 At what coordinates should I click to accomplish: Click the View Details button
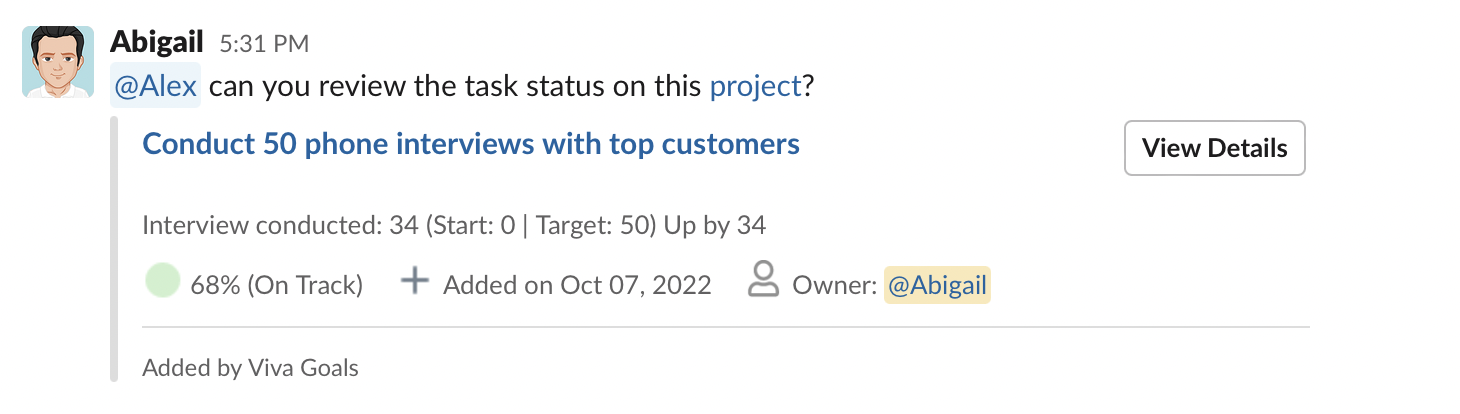tap(1215, 148)
